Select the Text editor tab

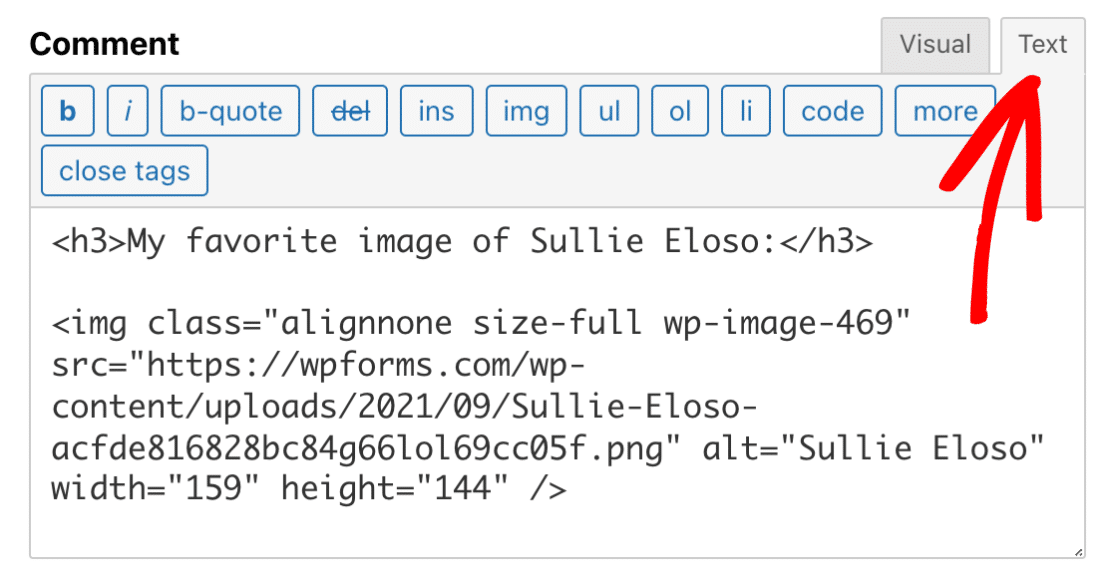[1043, 45]
